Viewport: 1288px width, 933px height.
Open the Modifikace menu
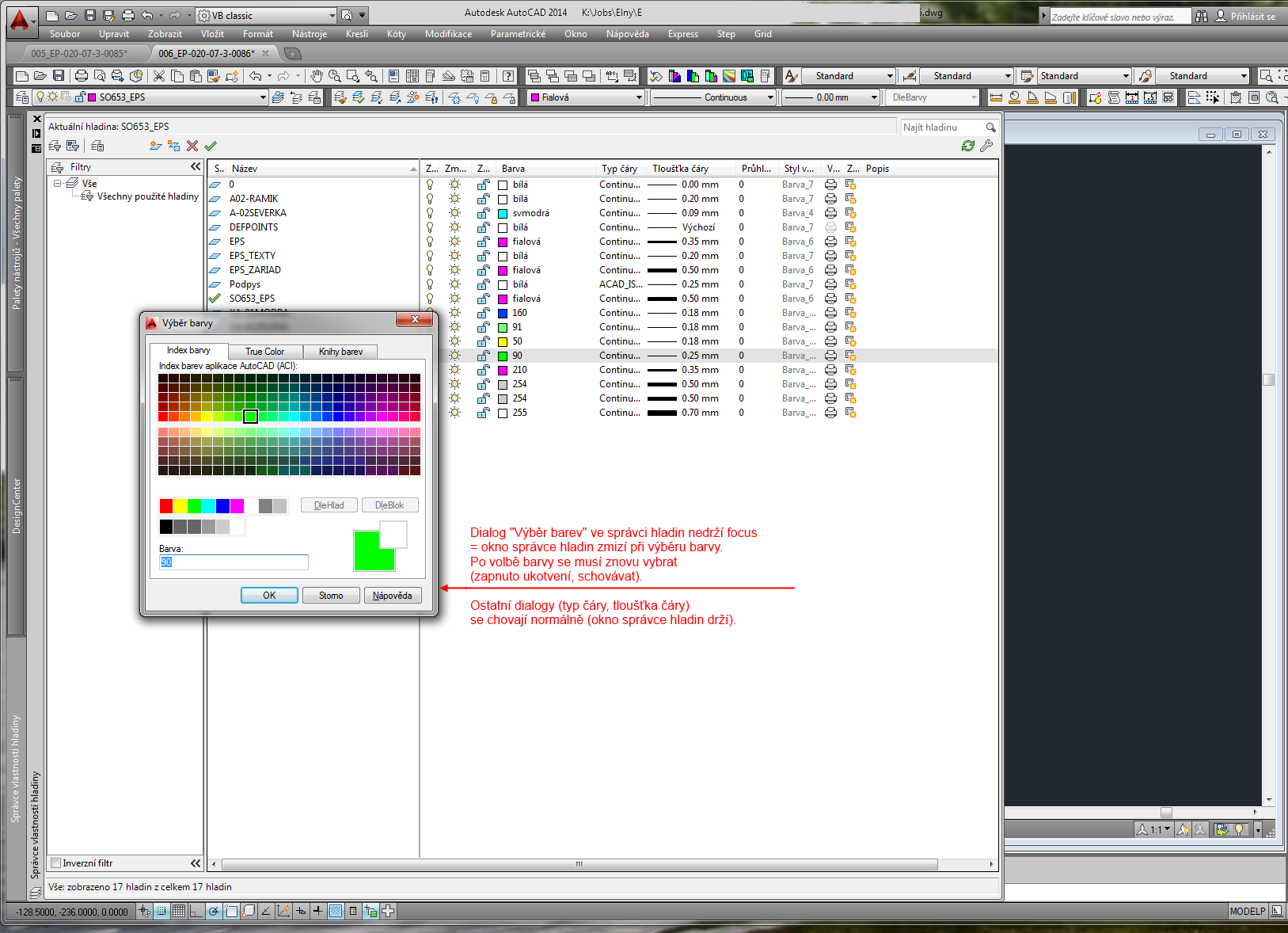pyautogui.click(x=448, y=34)
